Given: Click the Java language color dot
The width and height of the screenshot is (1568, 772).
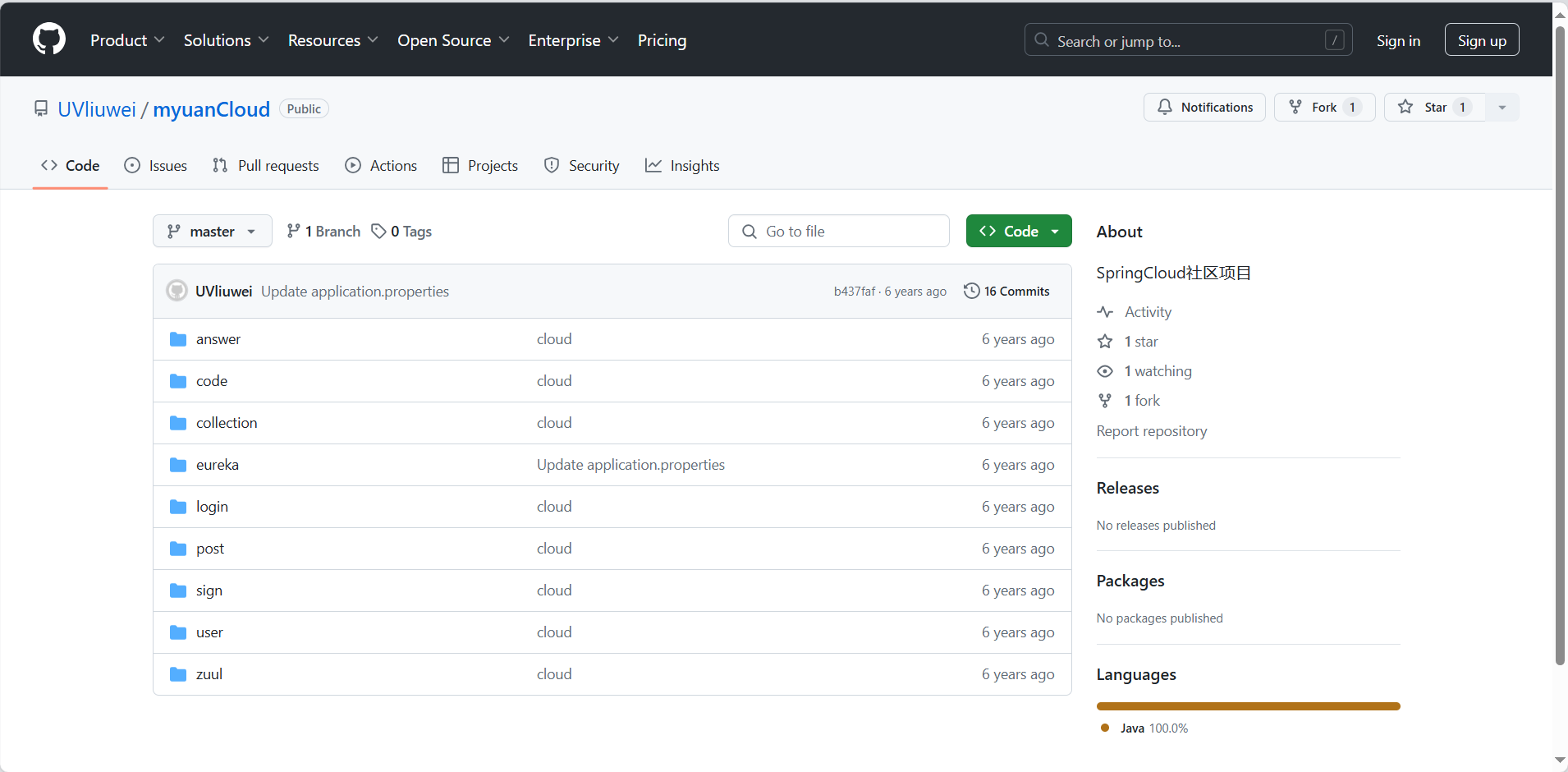Looking at the screenshot, I should click(x=1105, y=728).
